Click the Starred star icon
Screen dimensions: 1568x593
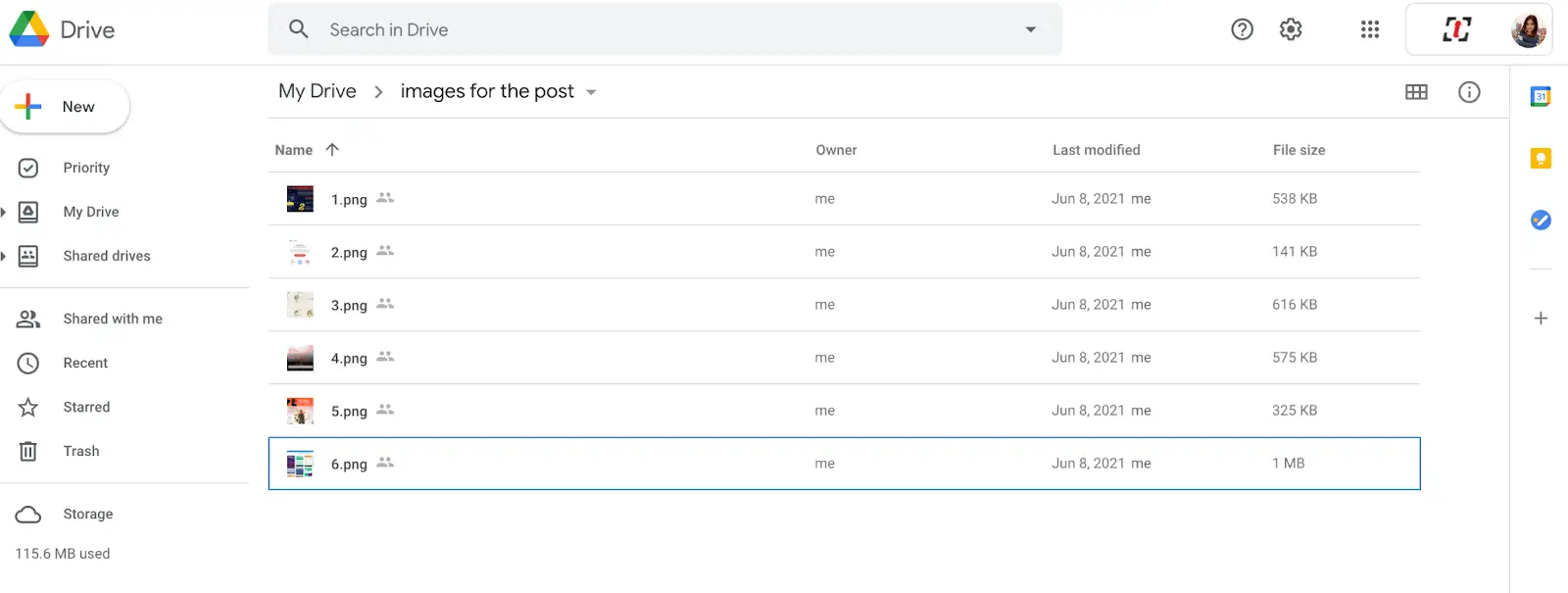coord(28,407)
